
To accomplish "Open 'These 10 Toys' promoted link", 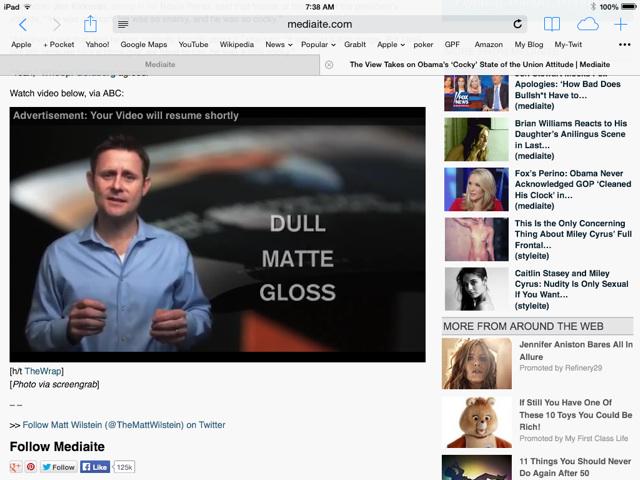I will tap(576, 414).
